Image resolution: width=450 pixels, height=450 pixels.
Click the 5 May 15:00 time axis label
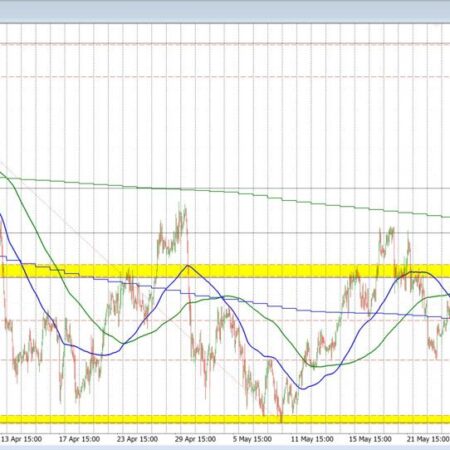pyautogui.click(x=252, y=439)
